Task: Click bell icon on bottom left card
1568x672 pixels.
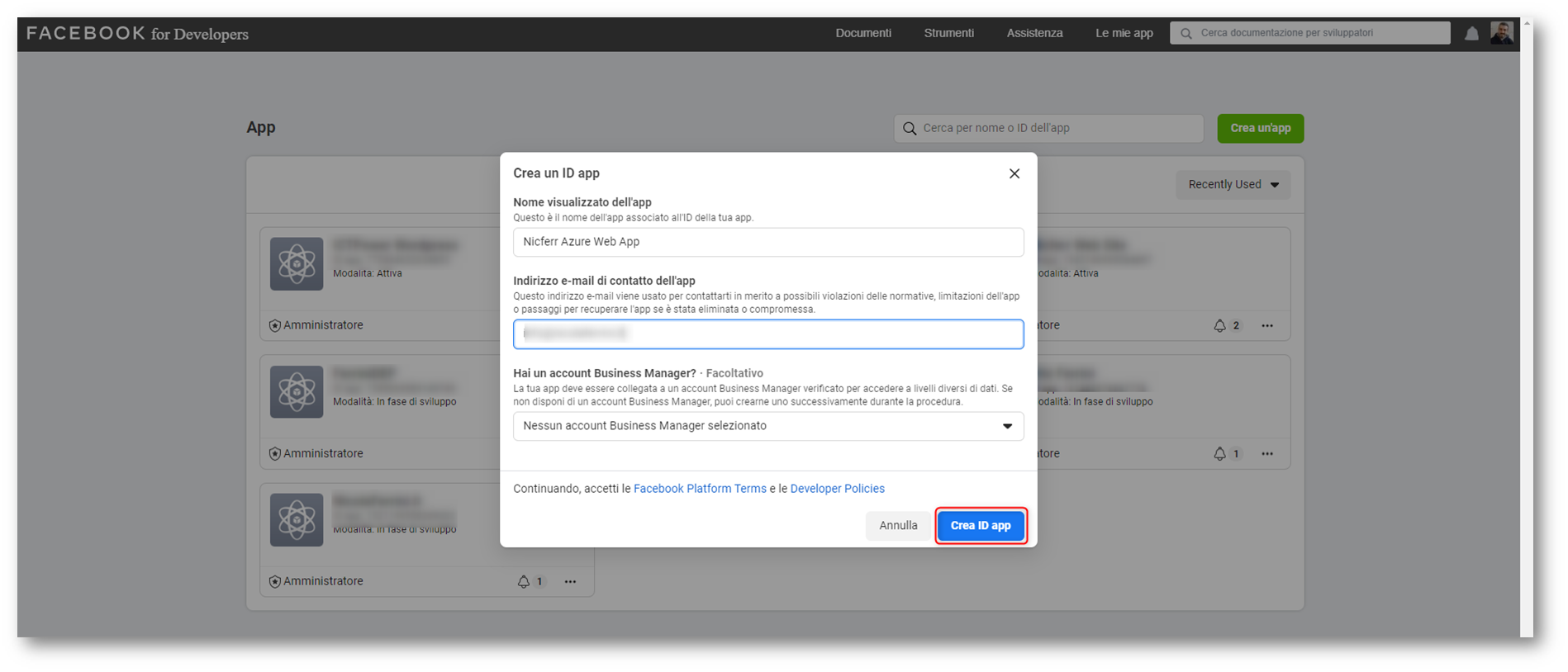Action: pyautogui.click(x=523, y=582)
